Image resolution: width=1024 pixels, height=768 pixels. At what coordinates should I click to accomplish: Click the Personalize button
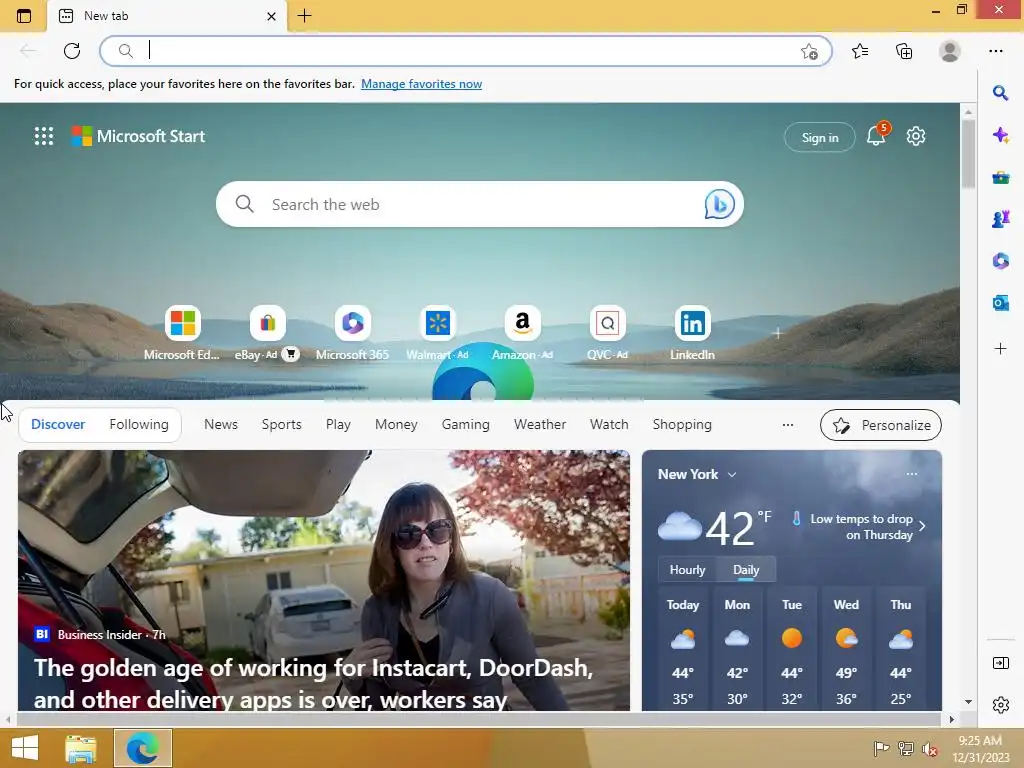click(x=880, y=425)
